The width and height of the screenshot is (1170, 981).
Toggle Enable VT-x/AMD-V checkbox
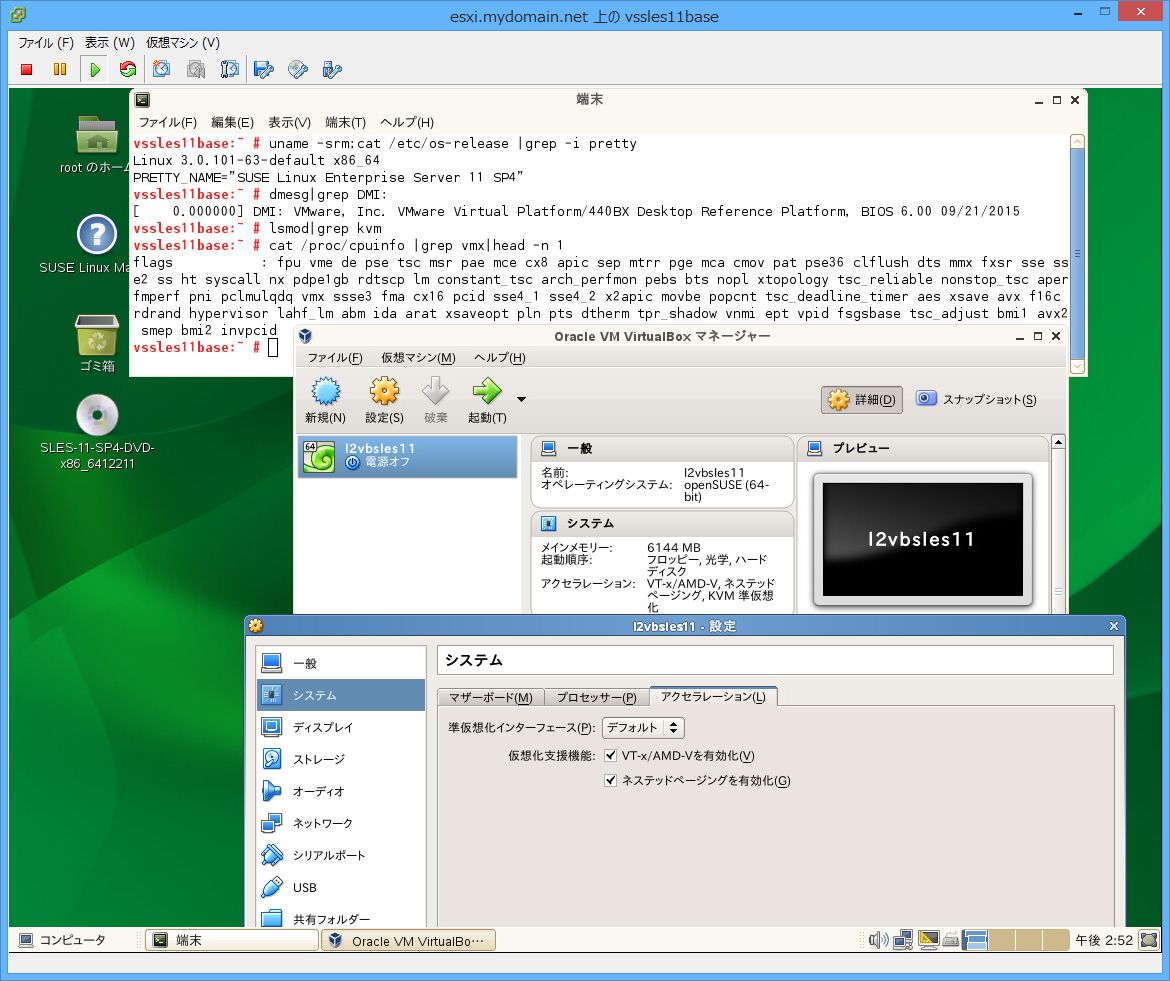[x=610, y=756]
